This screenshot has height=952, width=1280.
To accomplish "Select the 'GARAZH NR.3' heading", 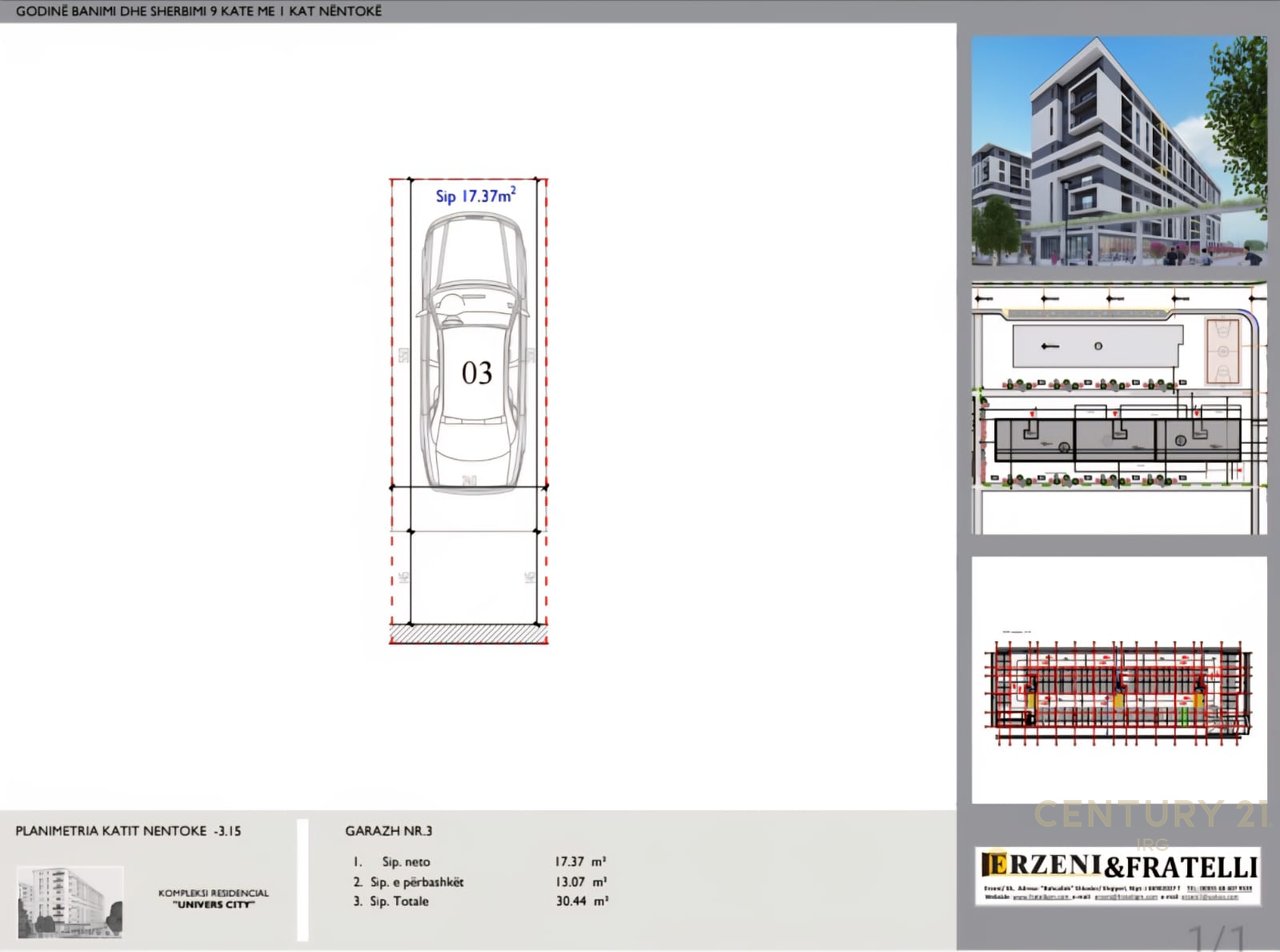I will (388, 830).
